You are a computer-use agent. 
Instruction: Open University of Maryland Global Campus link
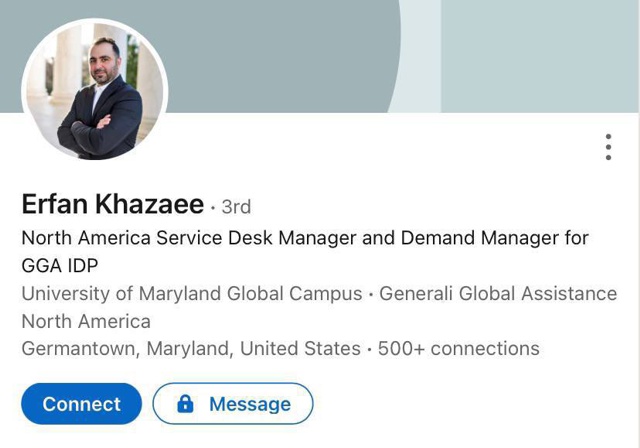(x=191, y=294)
